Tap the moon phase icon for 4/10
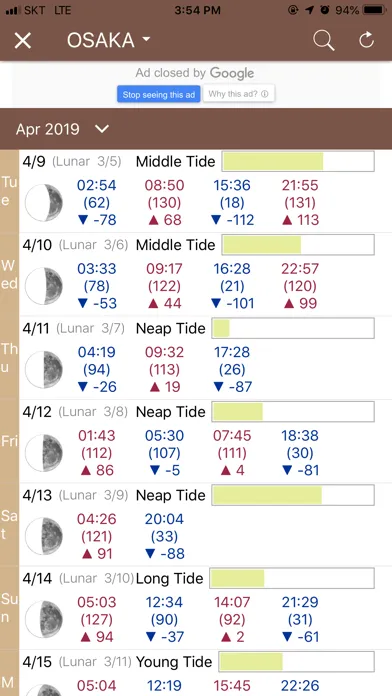This screenshot has height=696, width=392. [44, 286]
